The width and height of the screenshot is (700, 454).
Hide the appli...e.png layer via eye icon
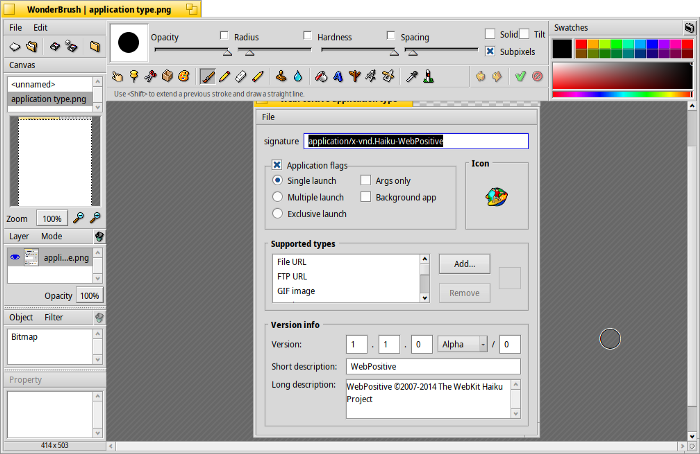(x=15, y=258)
